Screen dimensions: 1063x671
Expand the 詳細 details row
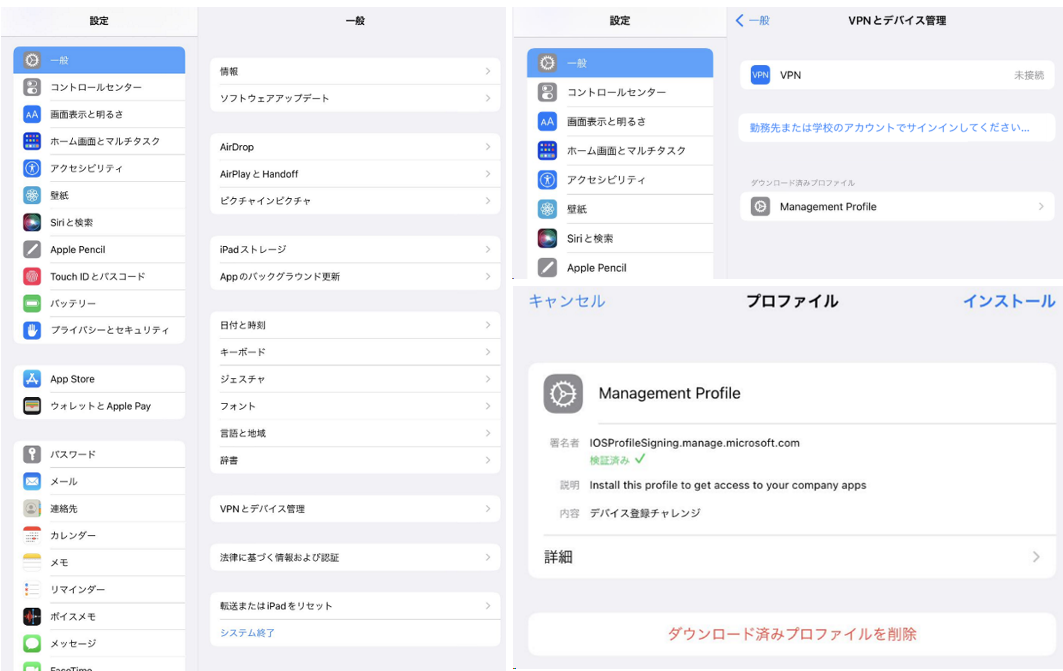coord(791,557)
